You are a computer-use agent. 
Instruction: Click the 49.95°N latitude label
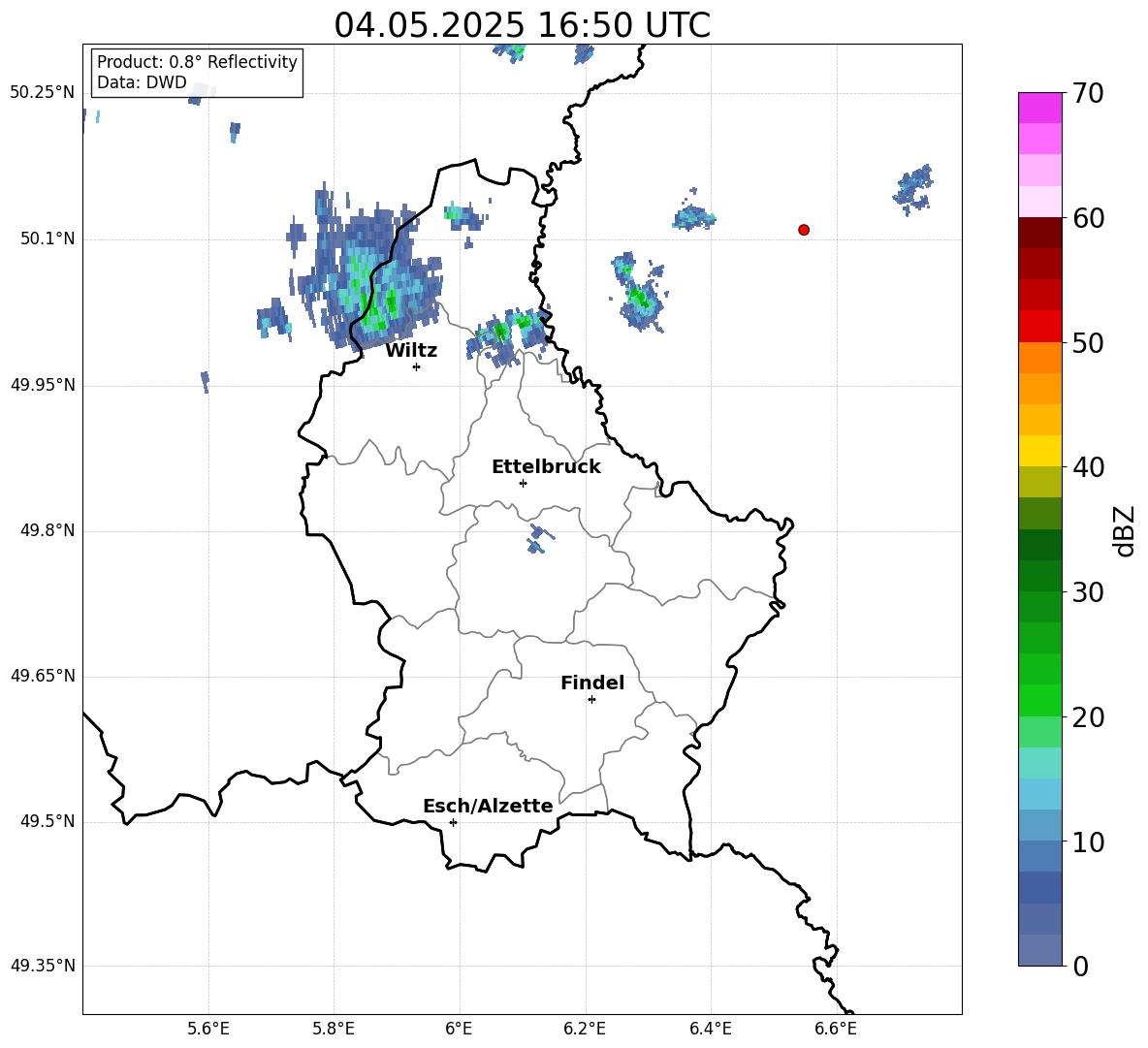pos(43,385)
